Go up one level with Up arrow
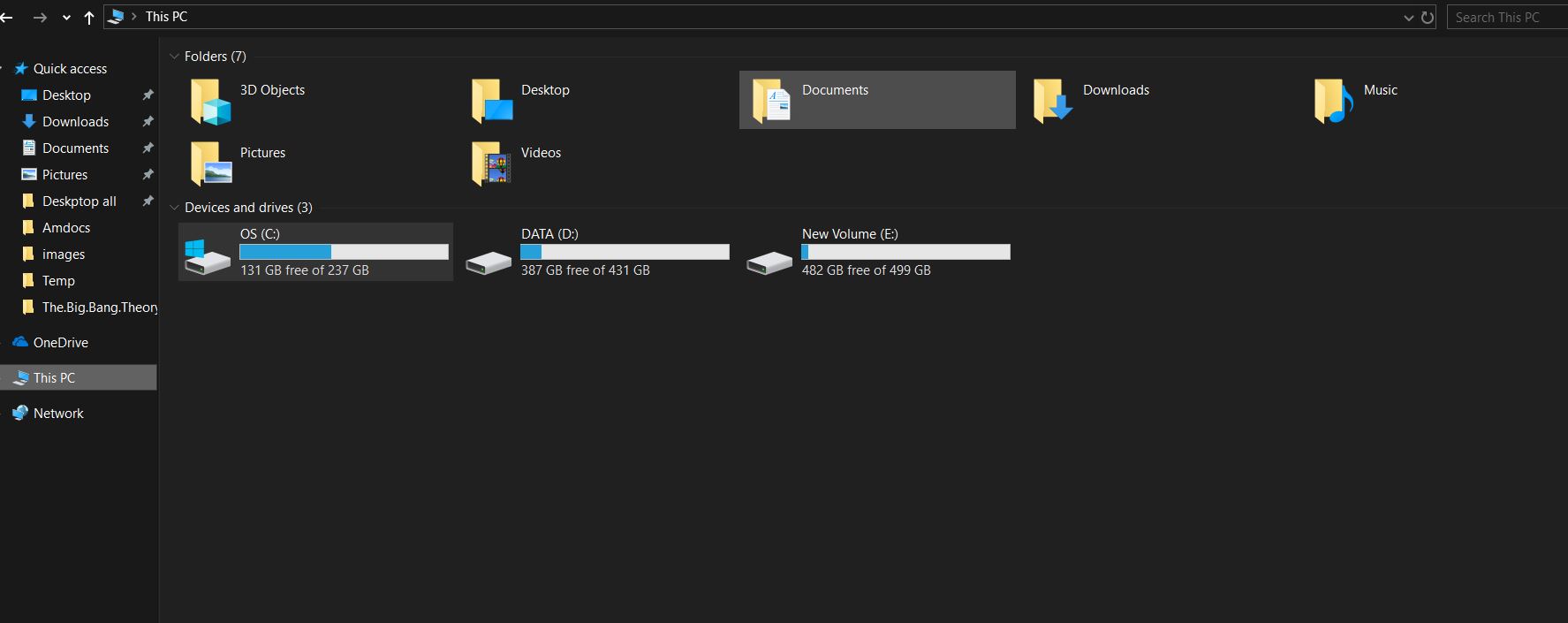 89,17
